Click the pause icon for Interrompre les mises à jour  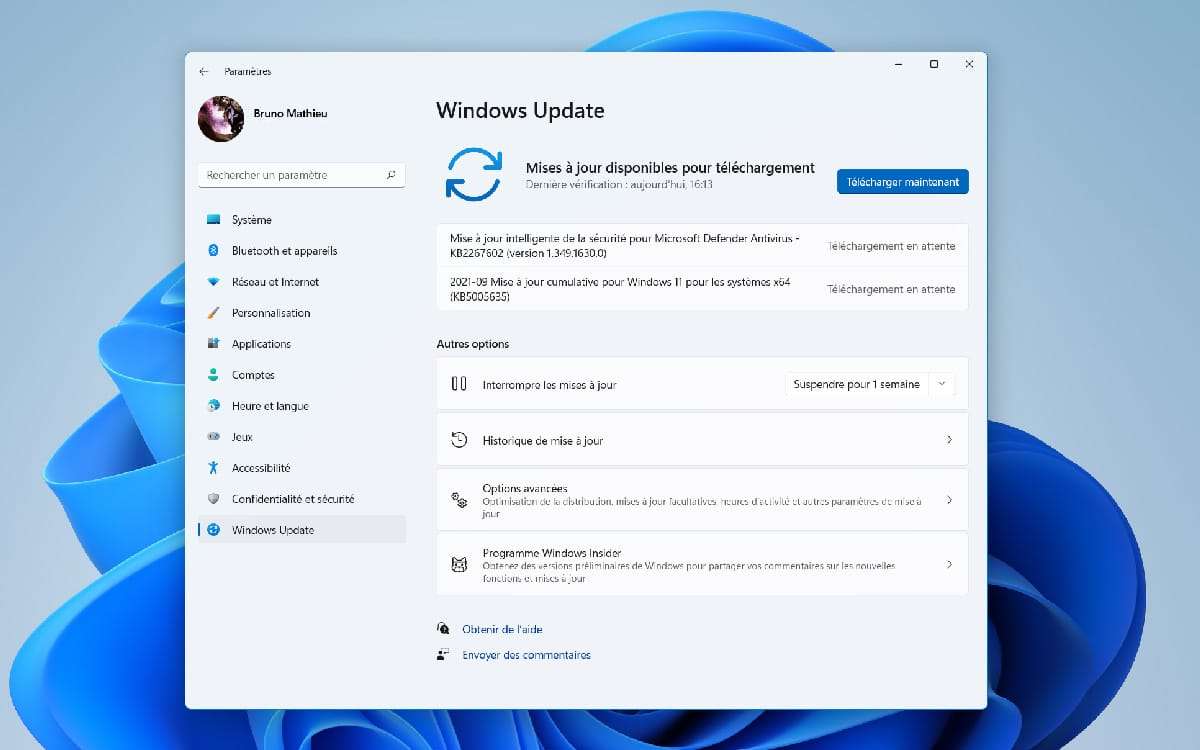point(459,384)
